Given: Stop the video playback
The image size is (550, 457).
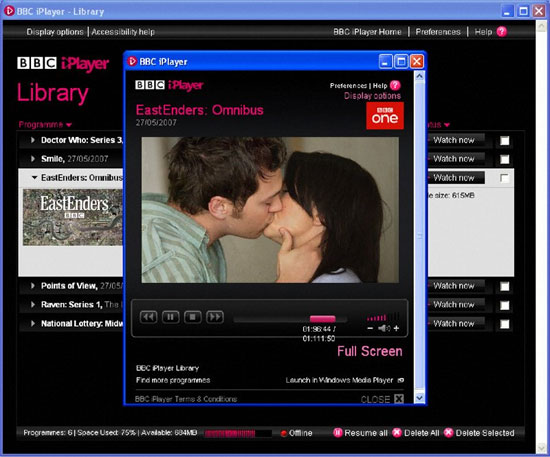Looking at the screenshot, I should (193, 317).
